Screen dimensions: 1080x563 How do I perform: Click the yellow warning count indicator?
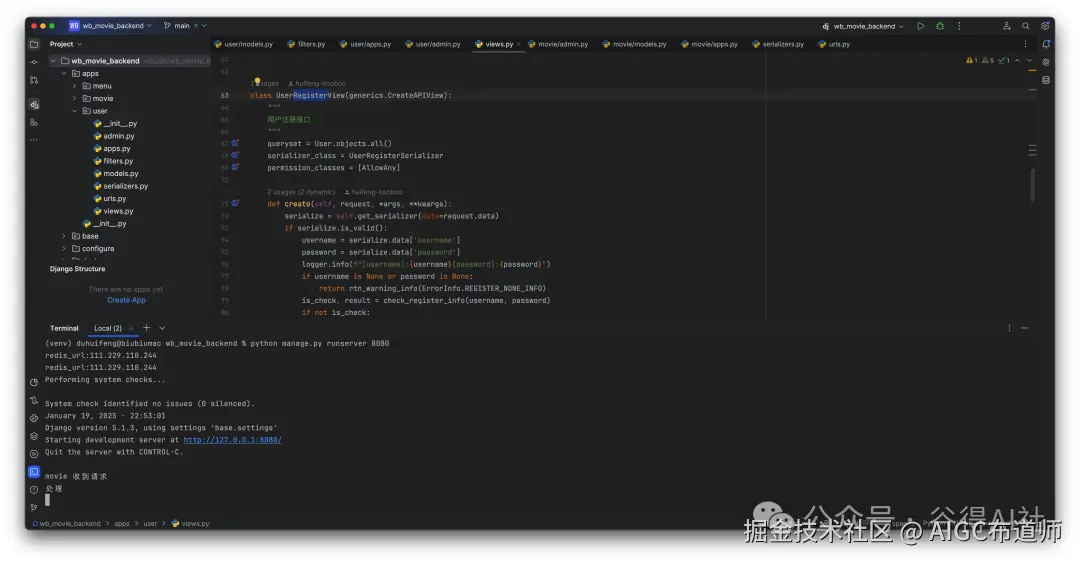[971, 61]
